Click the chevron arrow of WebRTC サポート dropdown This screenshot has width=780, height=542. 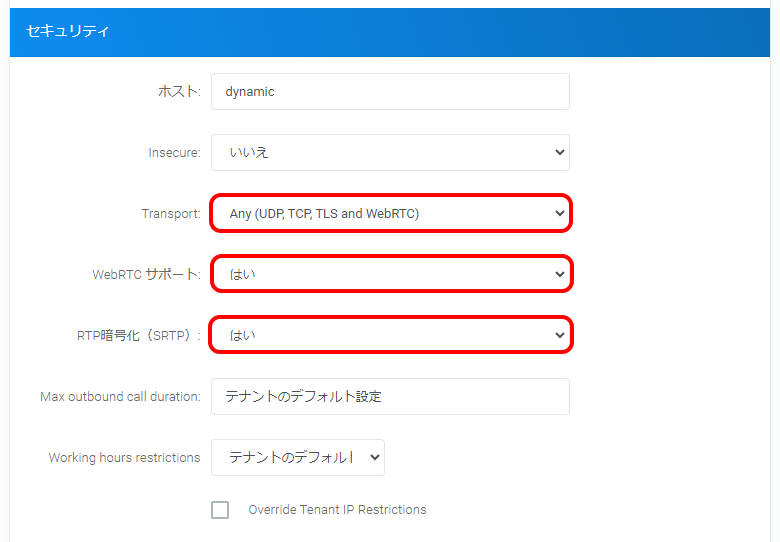pos(559,274)
